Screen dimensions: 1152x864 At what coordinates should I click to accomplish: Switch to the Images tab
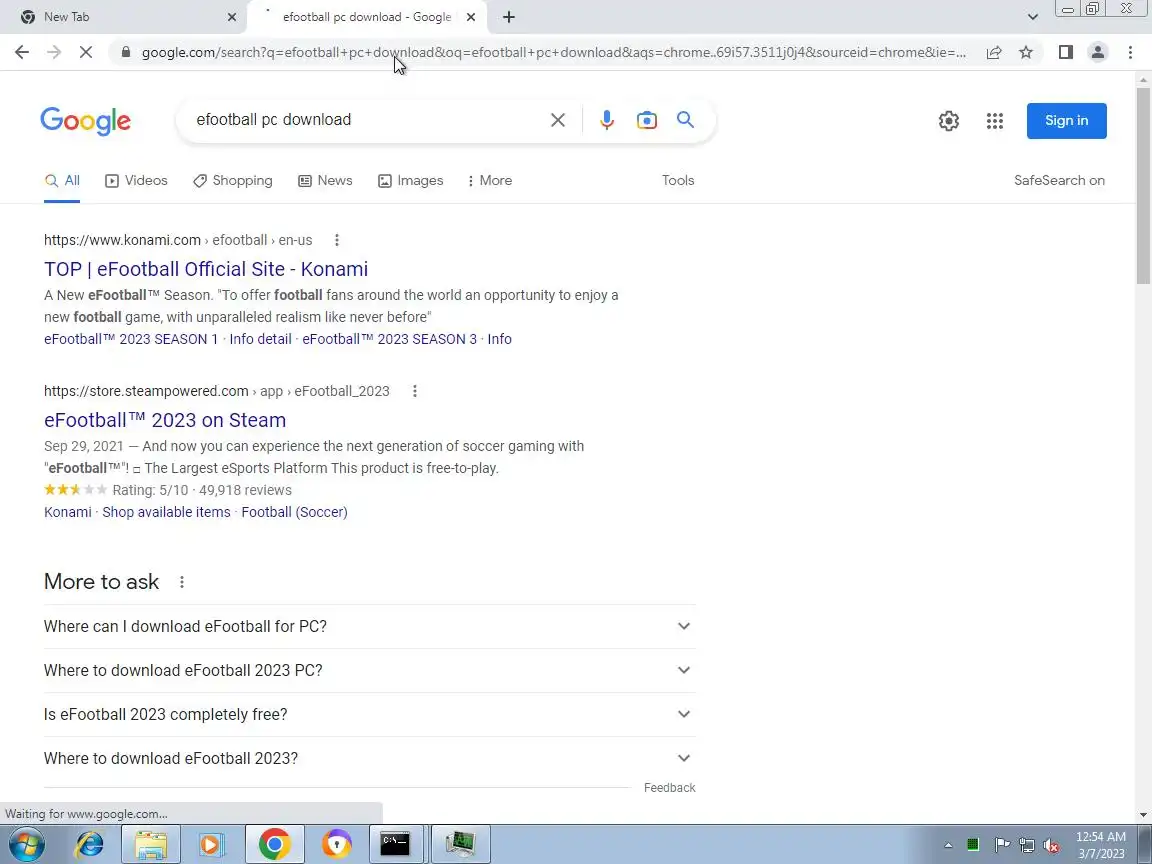(410, 181)
